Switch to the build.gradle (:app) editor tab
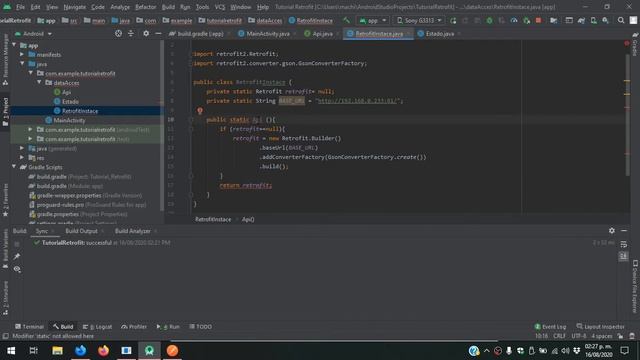The height and width of the screenshot is (360, 640). point(200,34)
